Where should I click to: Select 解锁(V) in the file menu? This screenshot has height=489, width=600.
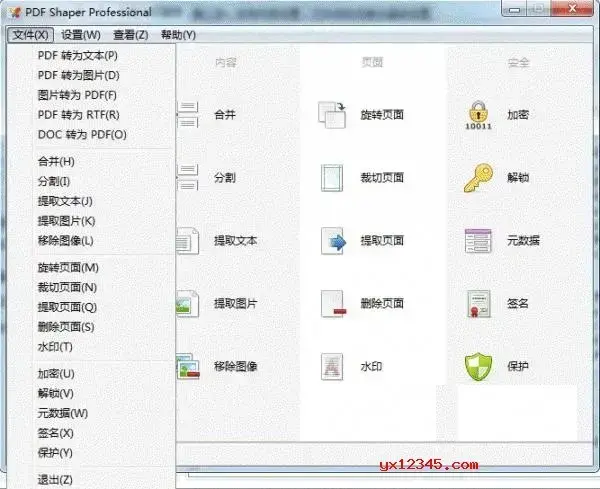(x=55, y=394)
